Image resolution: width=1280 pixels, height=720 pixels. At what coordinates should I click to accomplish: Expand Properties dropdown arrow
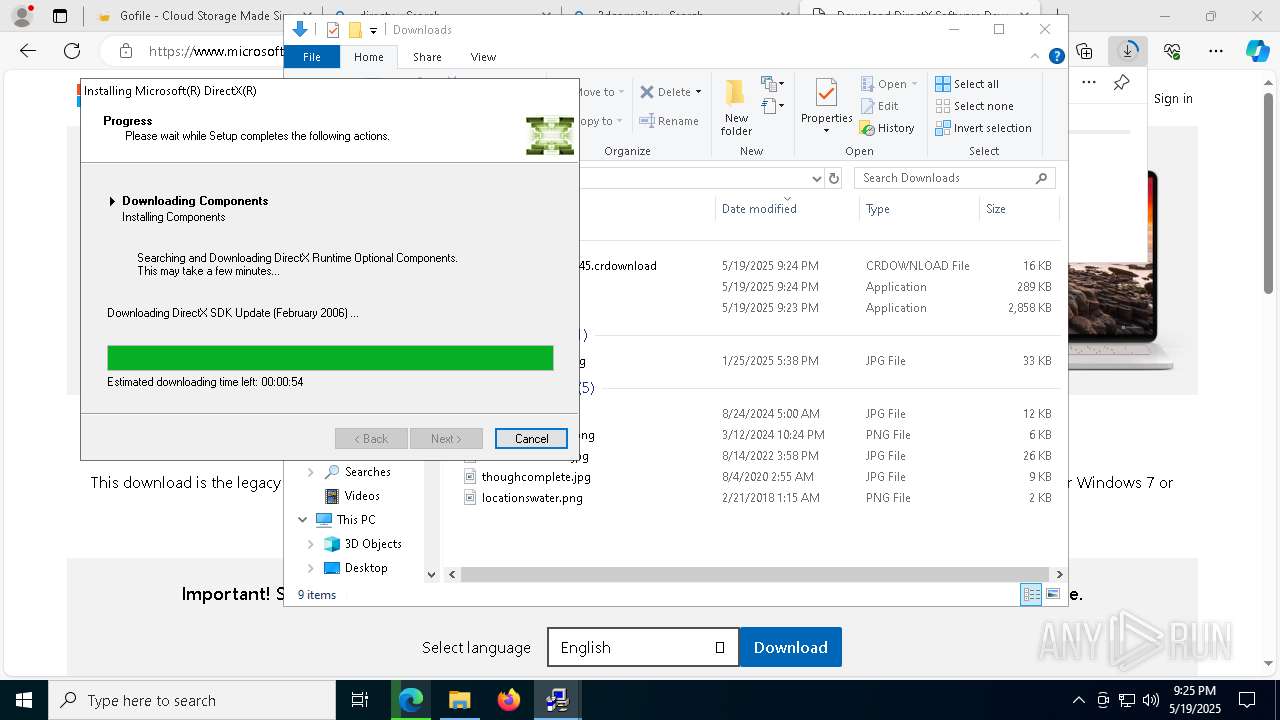(x=826, y=131)
